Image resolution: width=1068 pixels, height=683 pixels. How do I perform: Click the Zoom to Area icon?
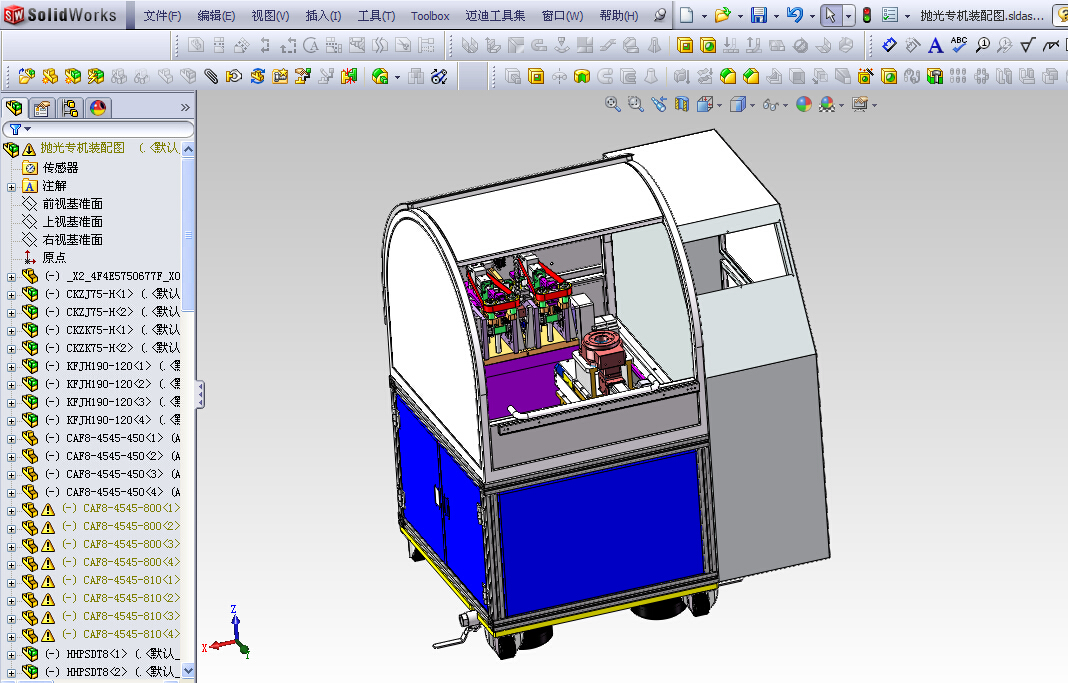[635, 104]
